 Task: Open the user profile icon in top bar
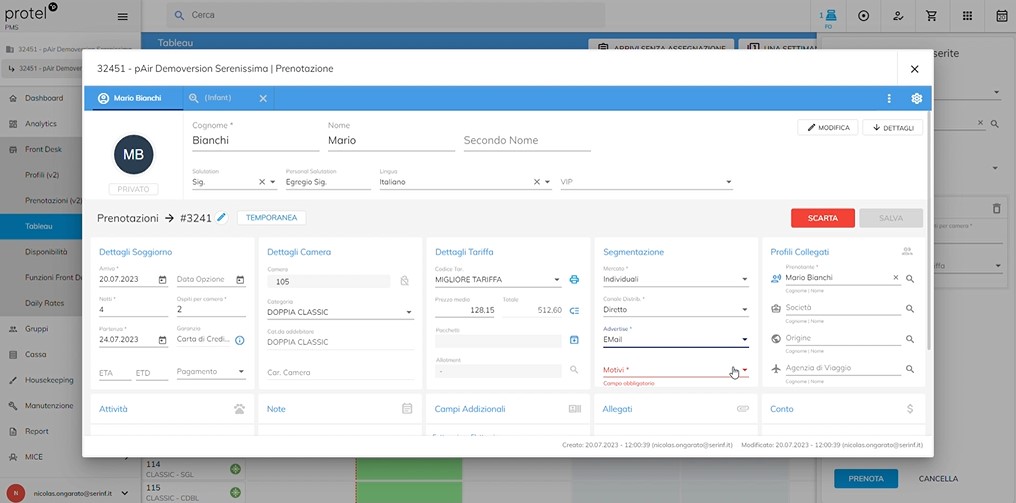tap(897, 16)
